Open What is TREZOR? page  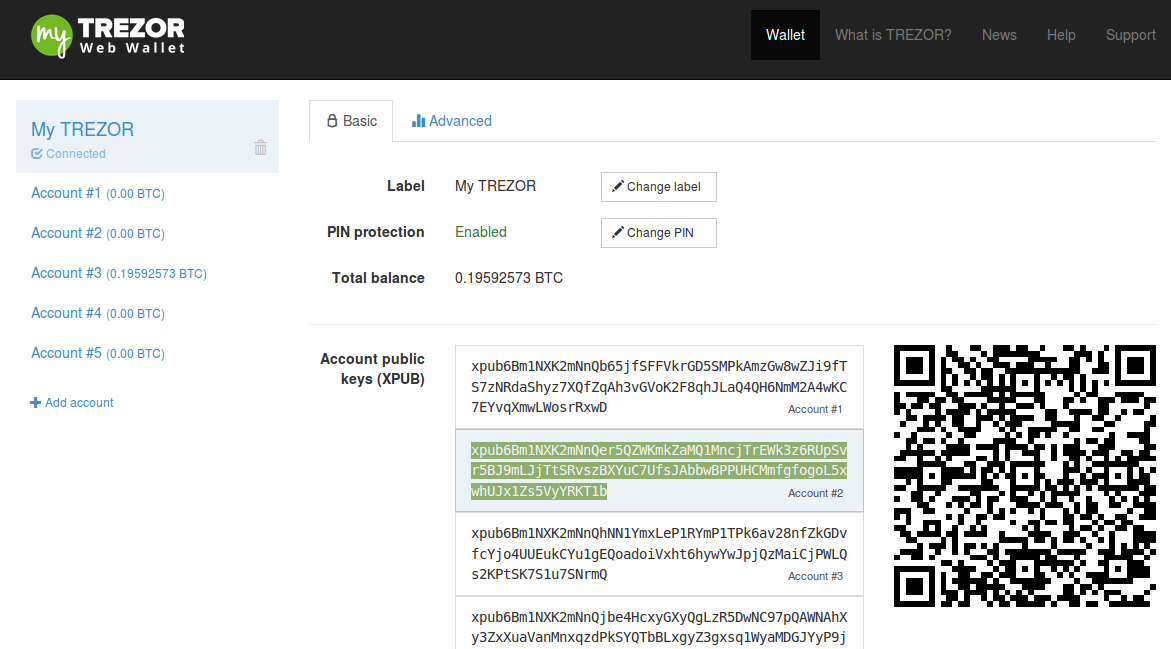[x=893, y=35]
